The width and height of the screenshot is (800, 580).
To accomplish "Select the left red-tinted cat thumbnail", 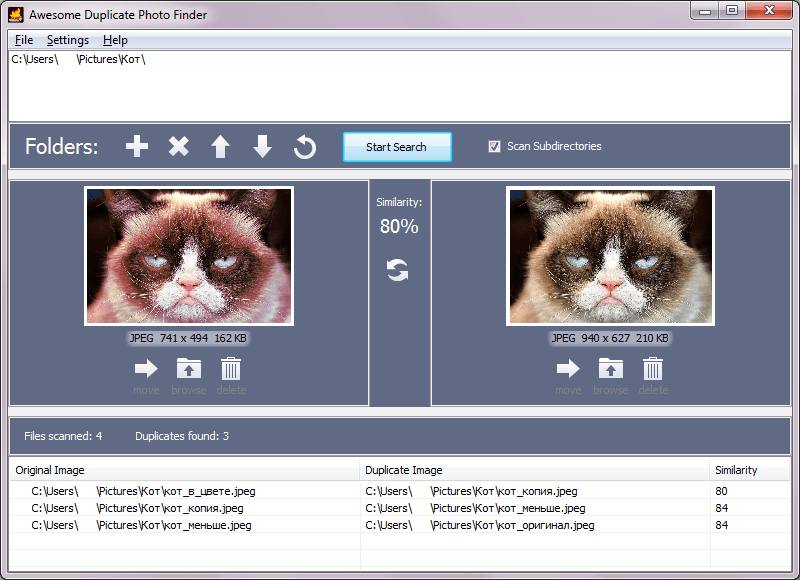I will [x=189, y=256].
